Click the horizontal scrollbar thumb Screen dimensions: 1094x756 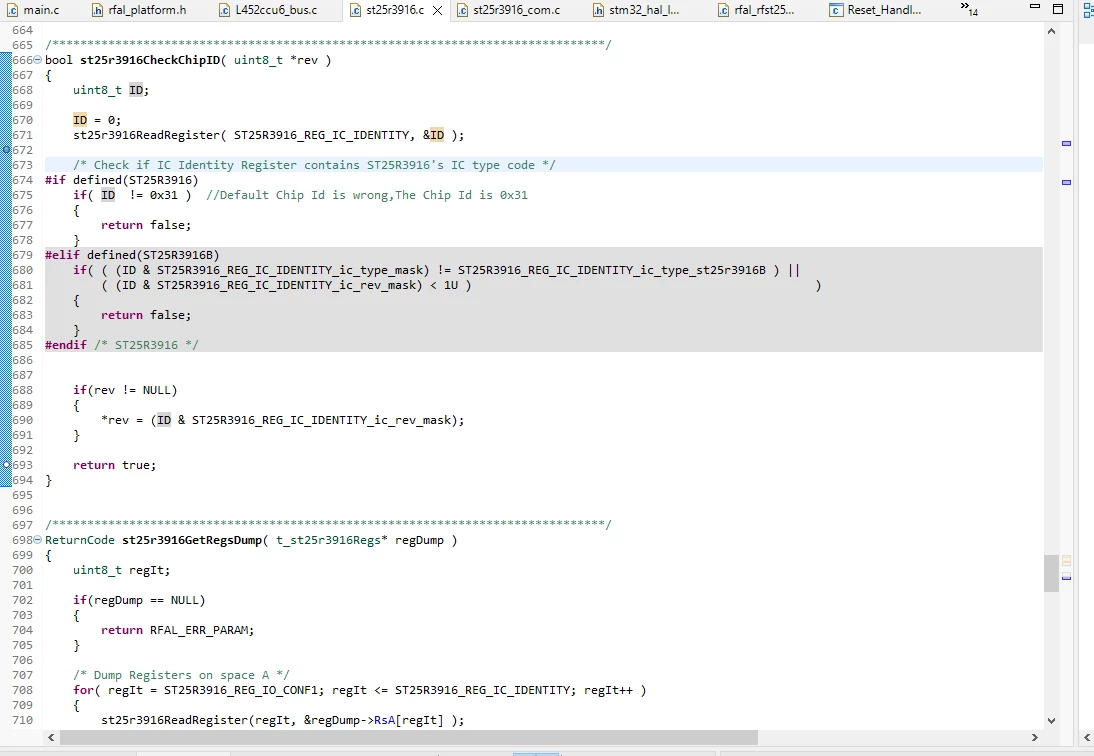coord(409,737)
